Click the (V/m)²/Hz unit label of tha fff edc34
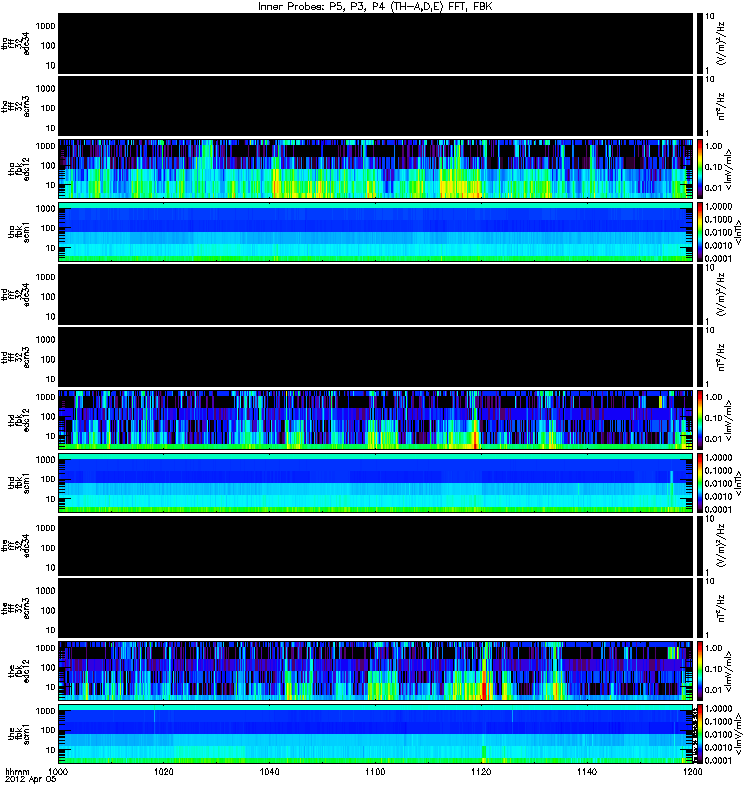 (x=721, y=44)
